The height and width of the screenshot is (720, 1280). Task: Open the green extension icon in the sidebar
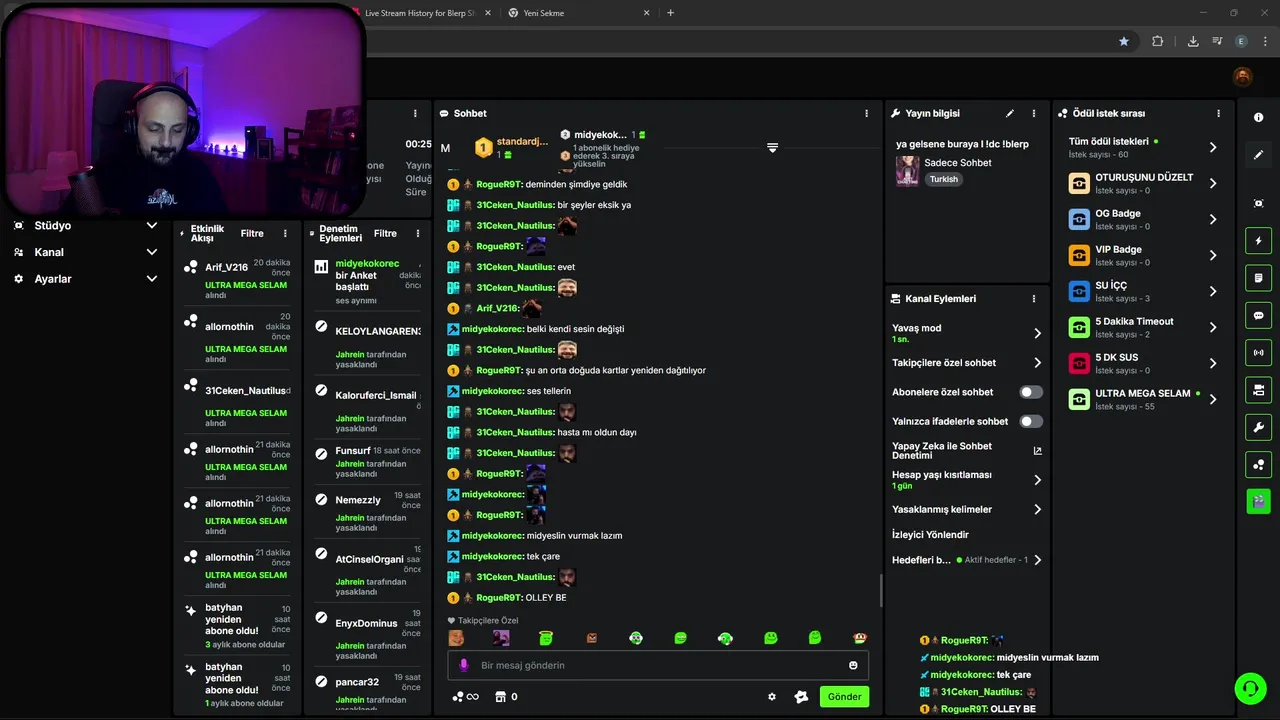click(1258, 501)
